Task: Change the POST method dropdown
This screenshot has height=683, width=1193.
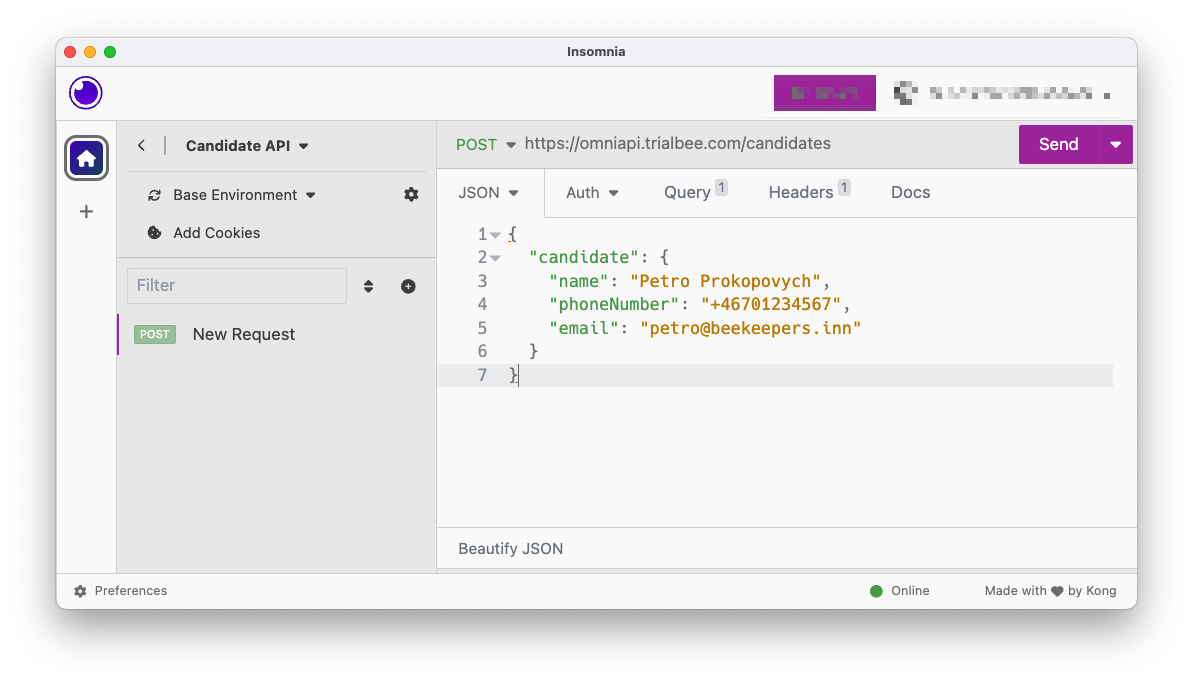Action: (x=486, y=144)
